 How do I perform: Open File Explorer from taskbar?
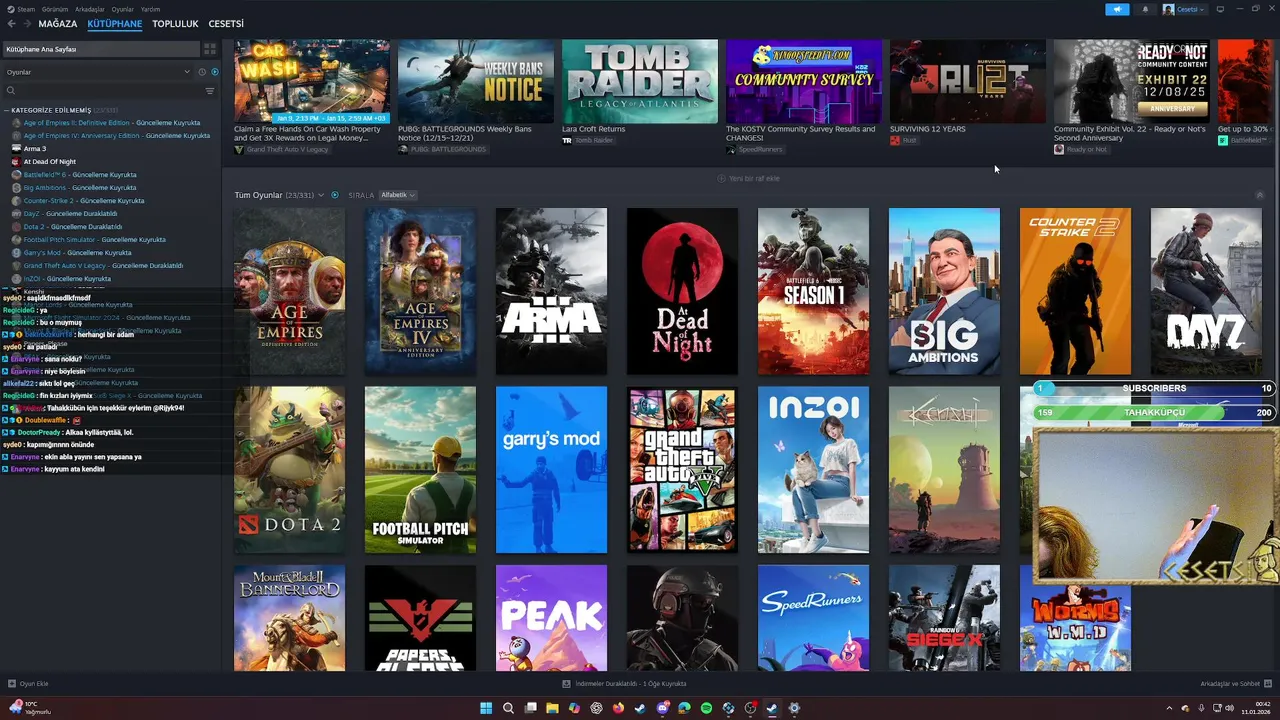pos(552,708)
